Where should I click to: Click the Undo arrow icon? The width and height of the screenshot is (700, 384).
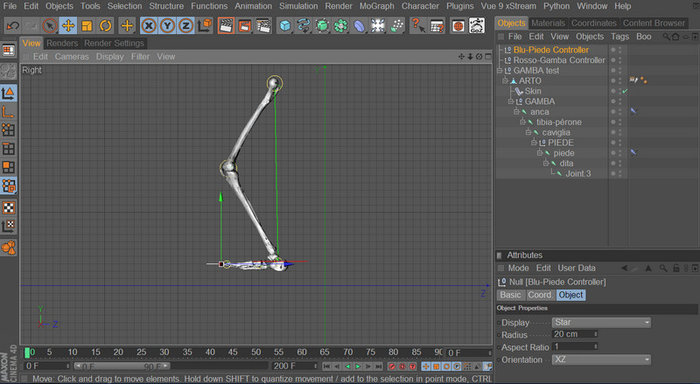tap(13, 26)
